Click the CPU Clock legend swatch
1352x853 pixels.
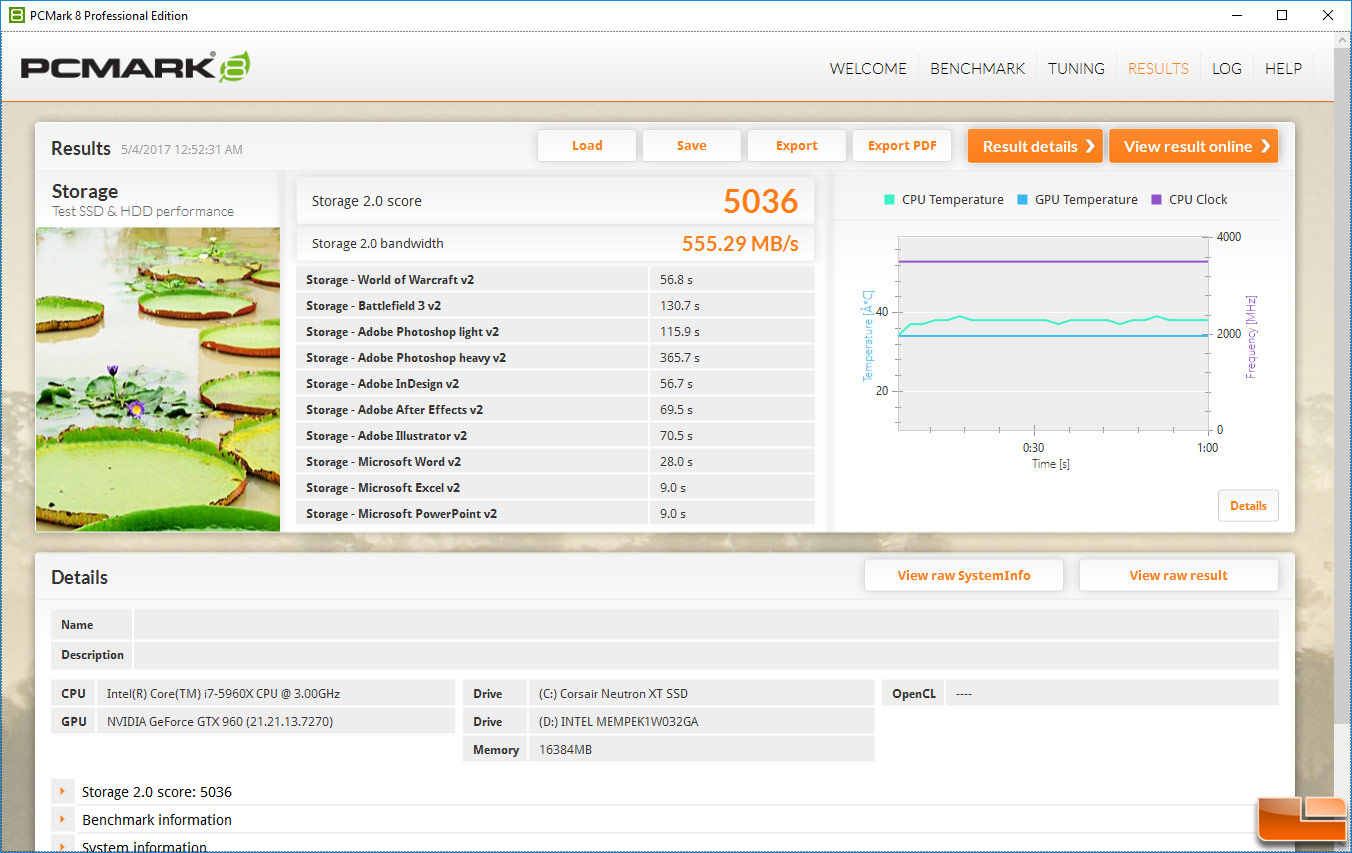click(1157, 199)
